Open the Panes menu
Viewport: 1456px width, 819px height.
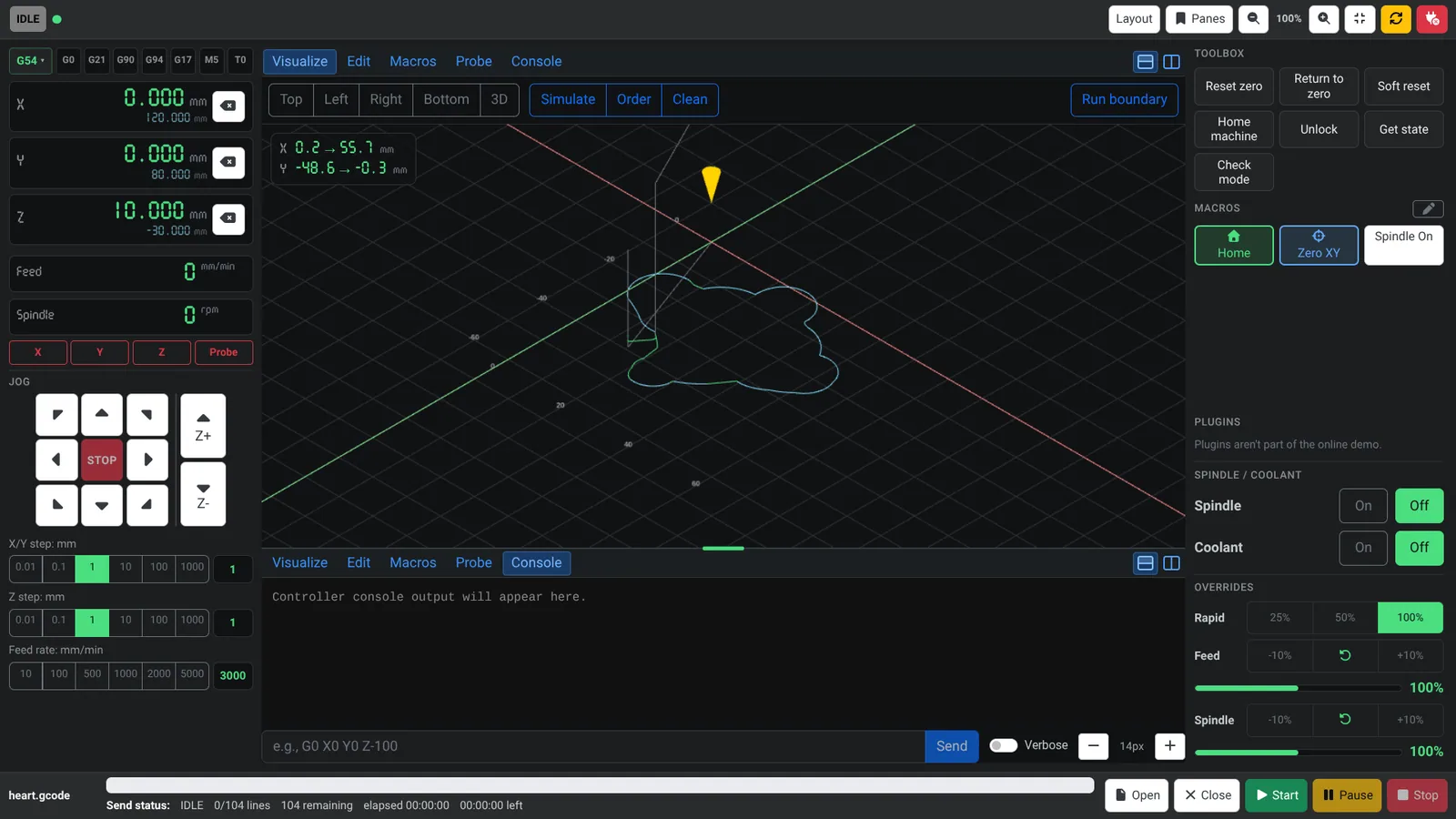click(1199, 18)
